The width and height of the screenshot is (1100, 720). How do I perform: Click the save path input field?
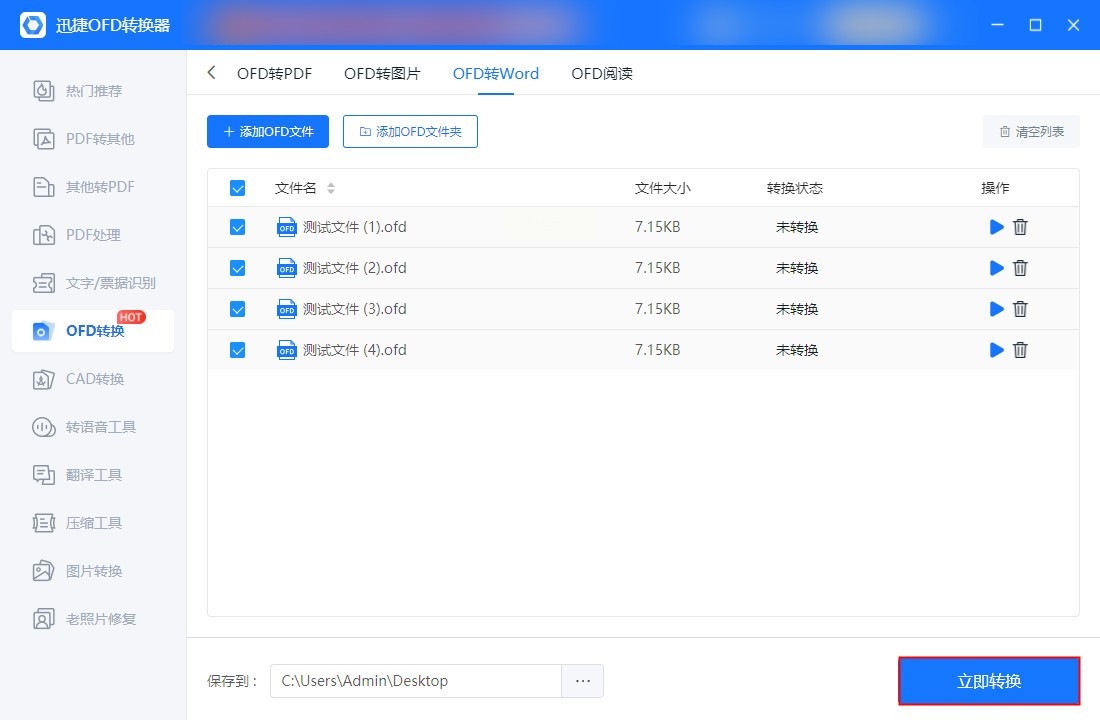[415, 681]
